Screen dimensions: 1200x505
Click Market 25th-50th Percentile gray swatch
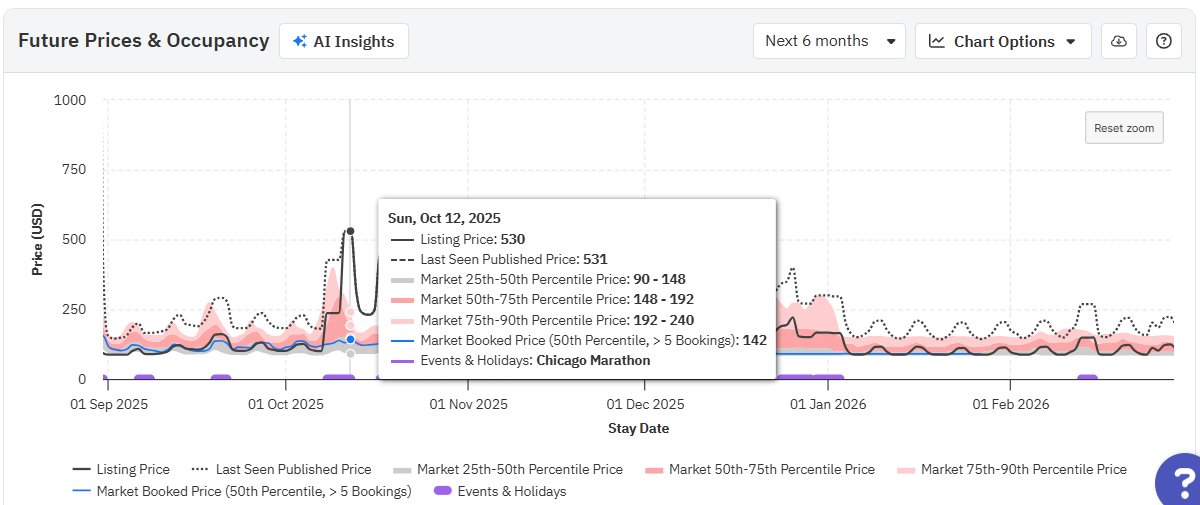[402, 469]
